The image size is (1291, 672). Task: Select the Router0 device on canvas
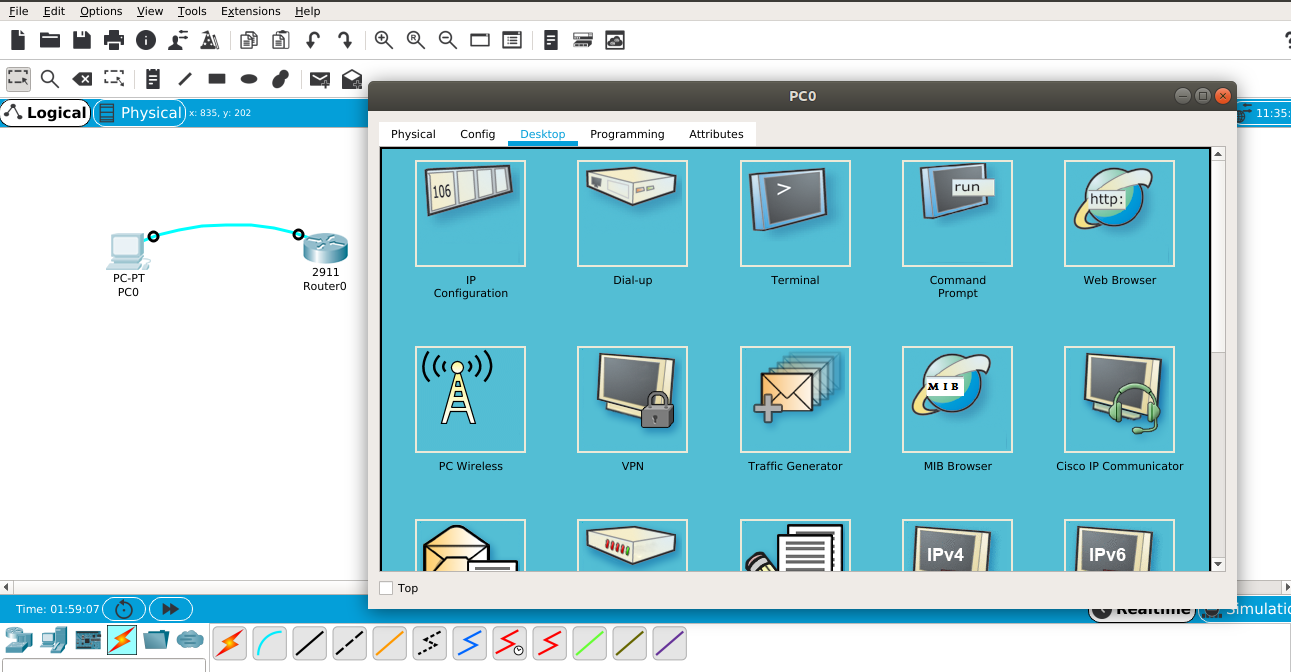click(x=325, y=250)
